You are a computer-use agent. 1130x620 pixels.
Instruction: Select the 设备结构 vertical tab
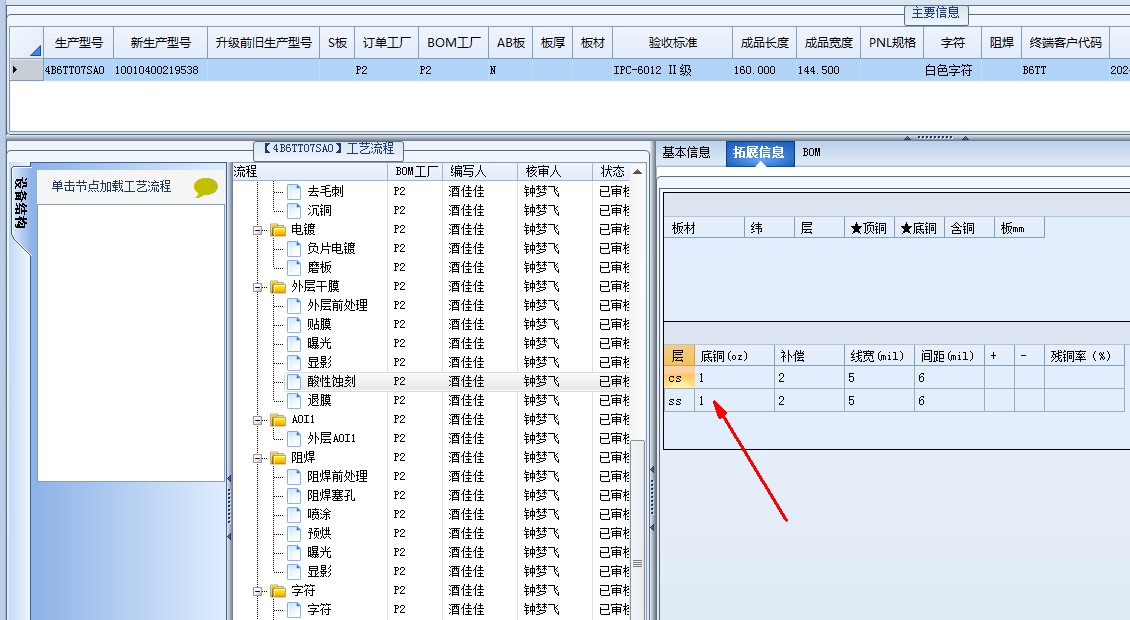[21, 204]
